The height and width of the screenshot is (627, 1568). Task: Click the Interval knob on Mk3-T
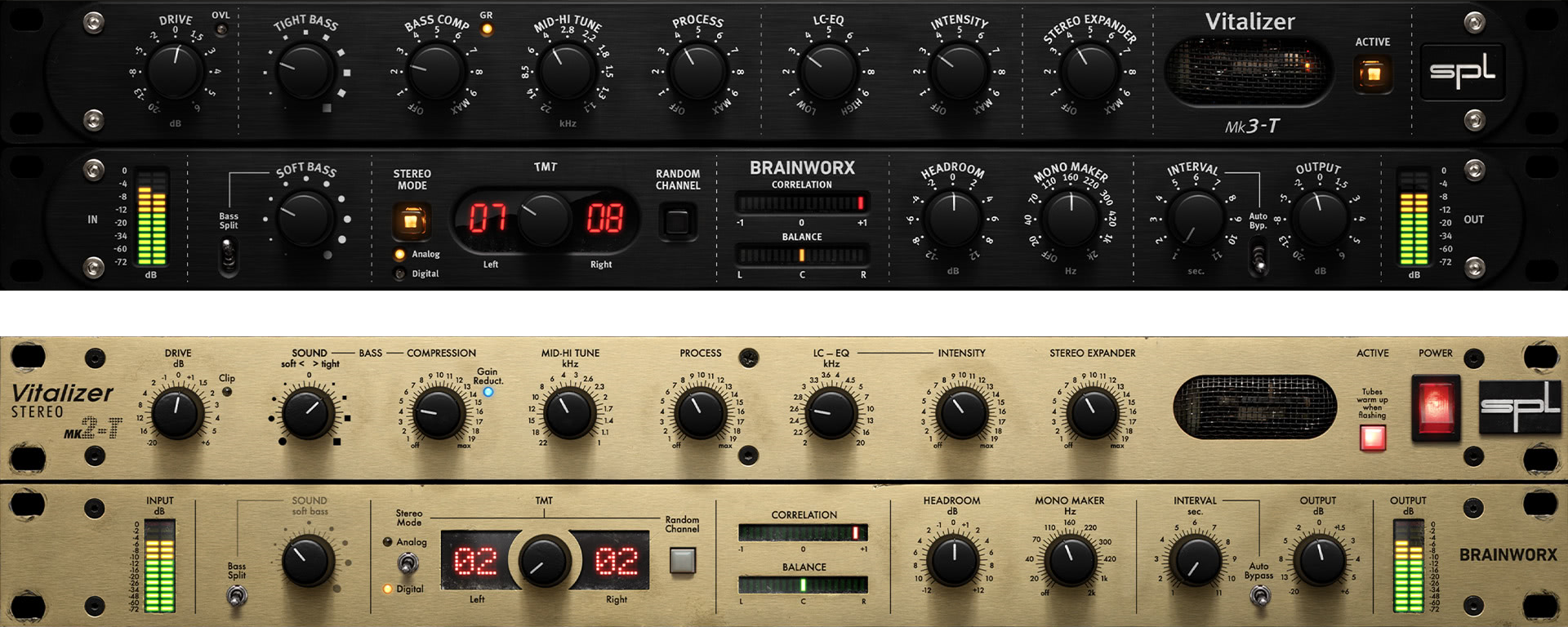point(1196,219)
